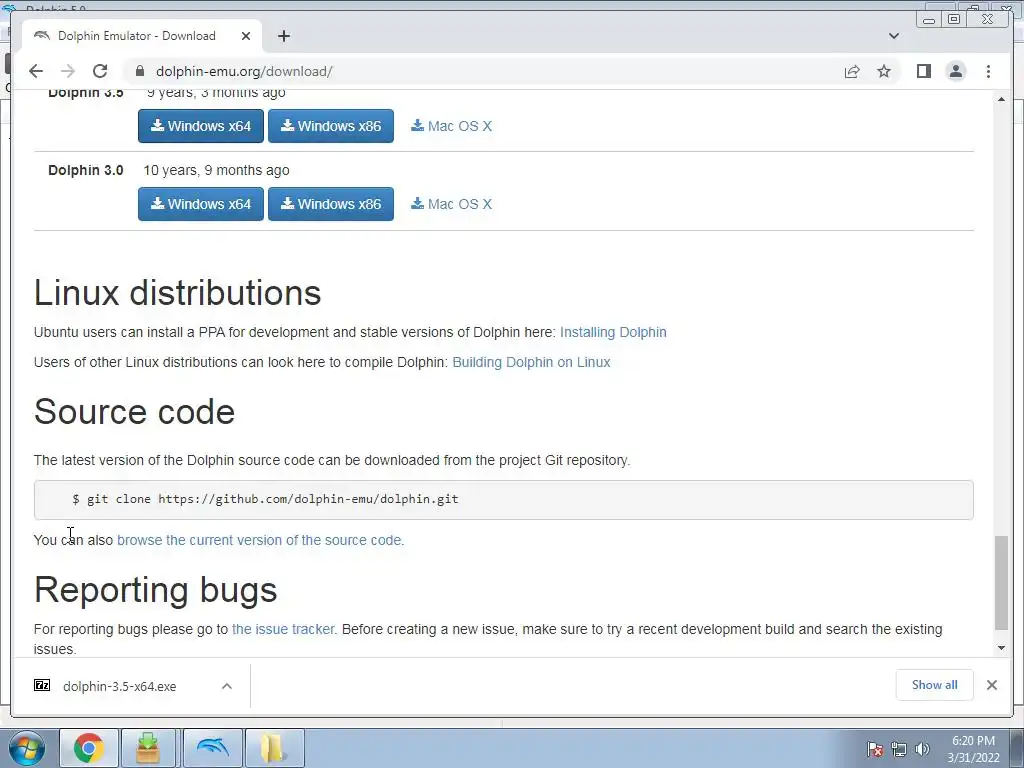View site security lock info
This screenshot has width=1024, height=768.
[140, 71]
